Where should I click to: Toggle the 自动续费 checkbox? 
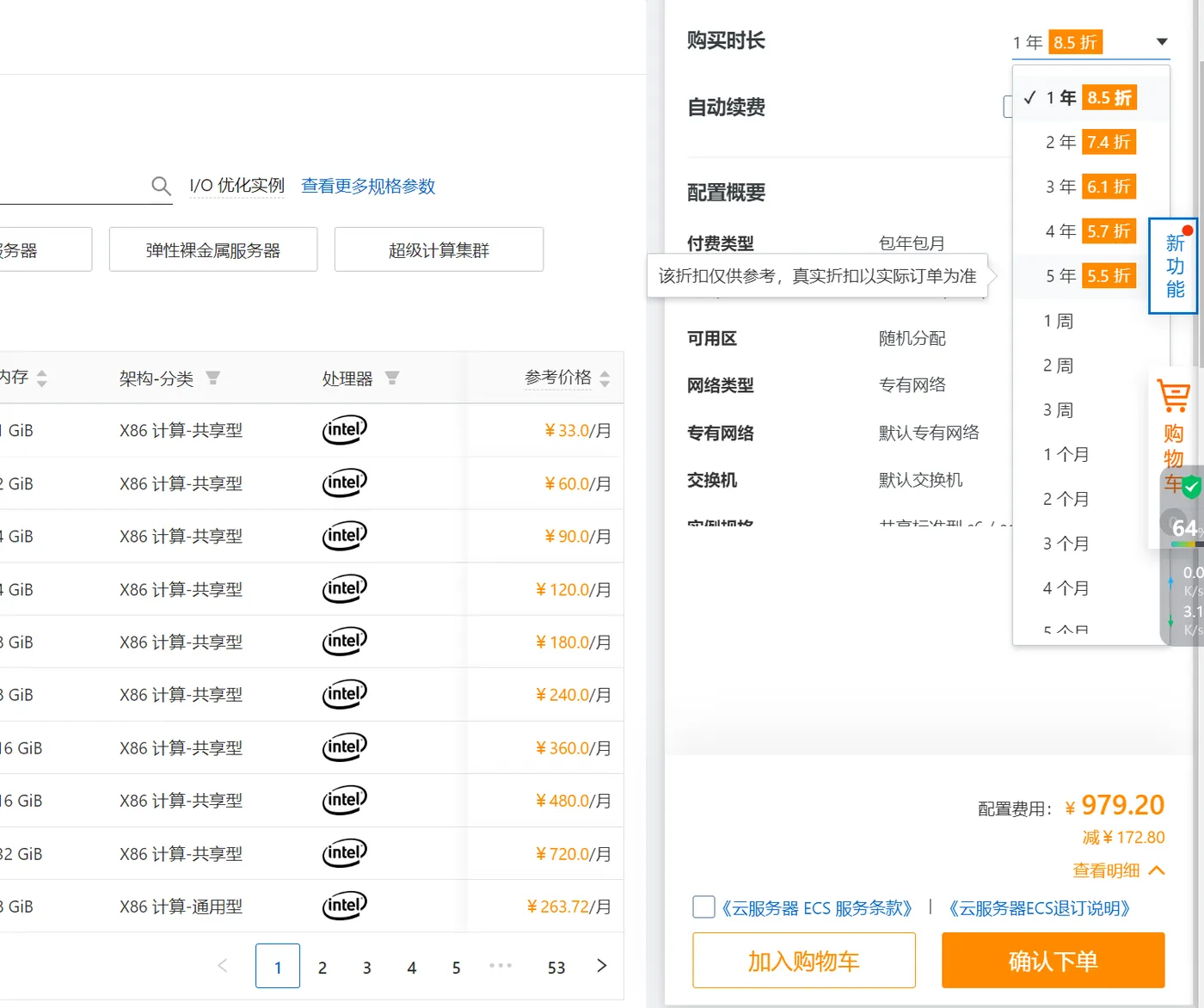tap(1009, 107)
